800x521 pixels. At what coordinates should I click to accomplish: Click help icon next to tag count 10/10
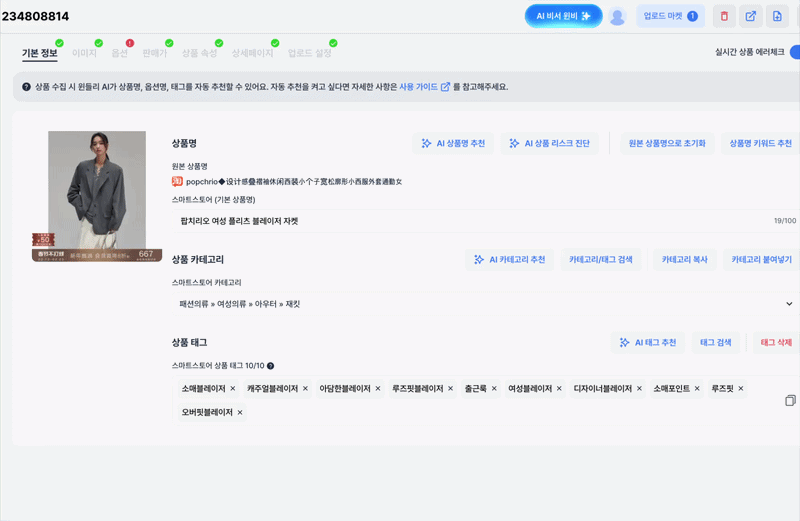(270, 366)
